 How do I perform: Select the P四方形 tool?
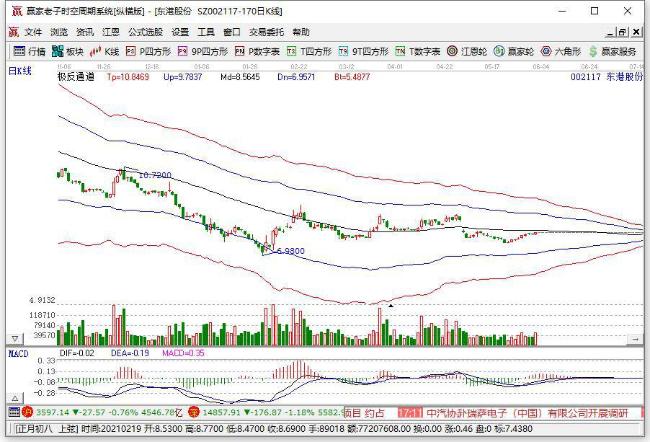pyautogui.click(x=148, y=51)
